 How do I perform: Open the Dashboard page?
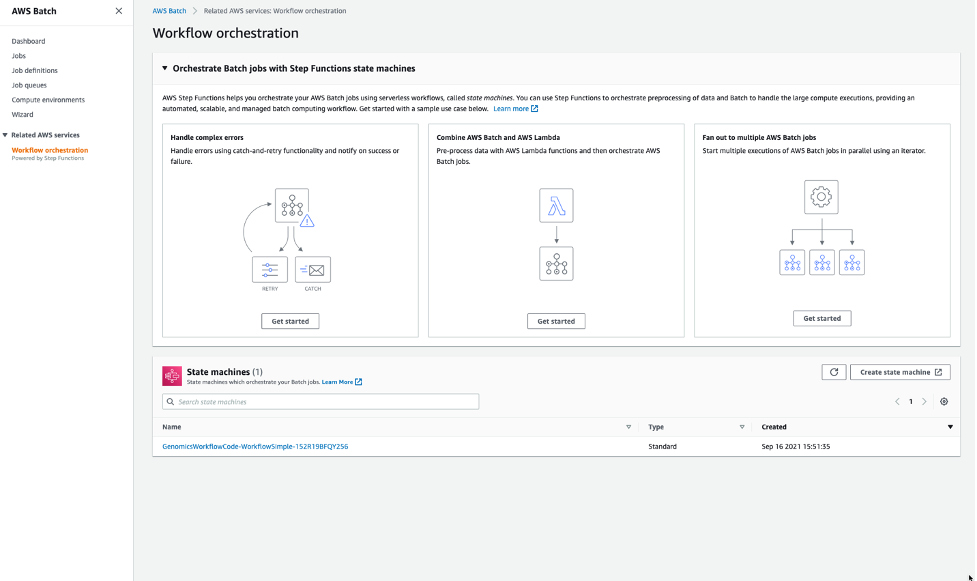pos(28,41)
